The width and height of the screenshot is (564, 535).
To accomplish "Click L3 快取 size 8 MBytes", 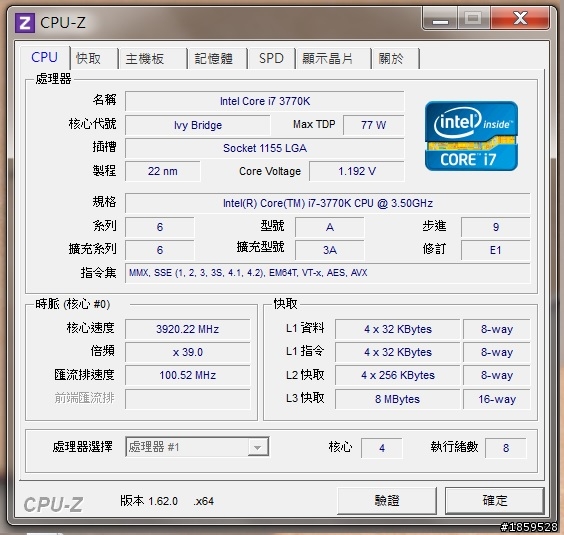I will coord(397,399).
